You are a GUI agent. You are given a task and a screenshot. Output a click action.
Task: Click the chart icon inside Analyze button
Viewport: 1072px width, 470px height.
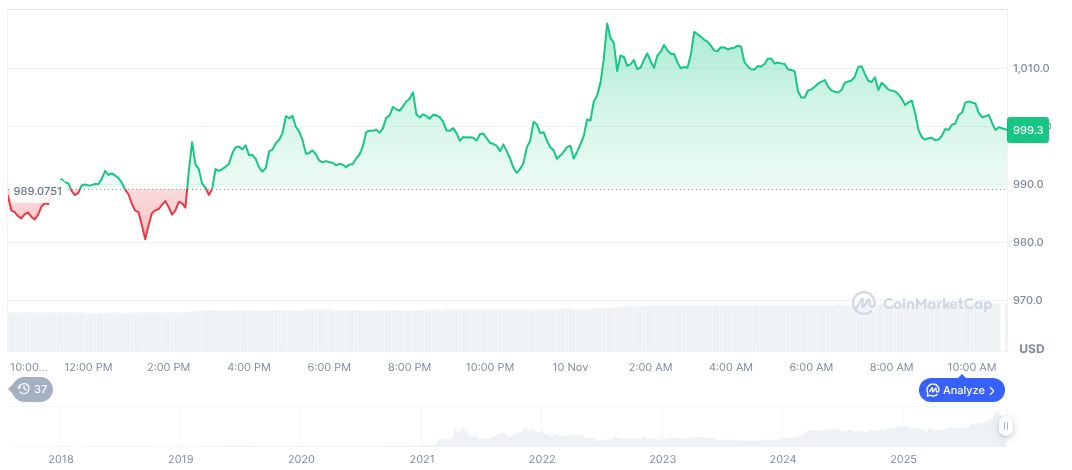pyautogui.click(x=932, y=390)
